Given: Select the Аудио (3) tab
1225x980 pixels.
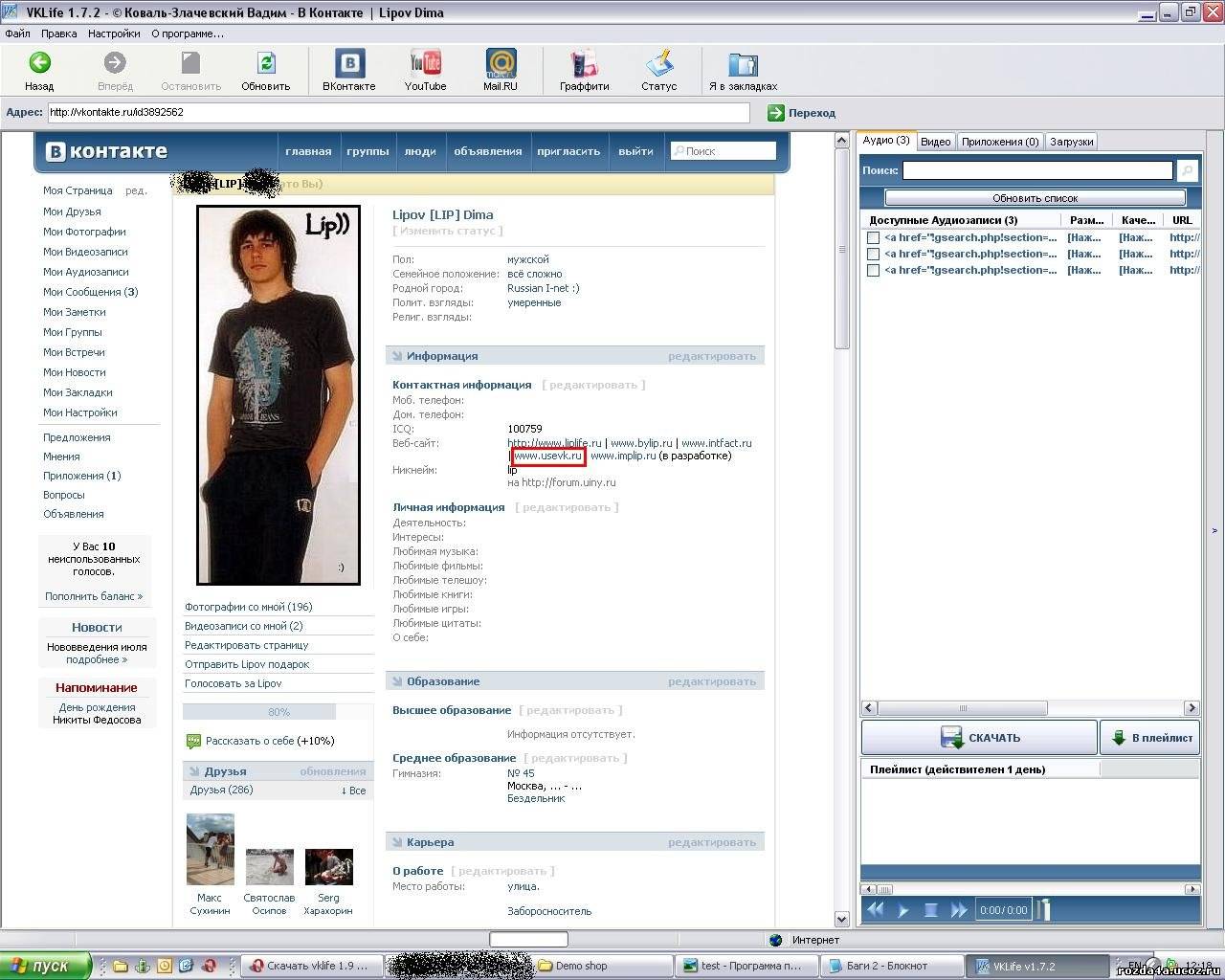Looking at the screenshot, I should [886, 141].
